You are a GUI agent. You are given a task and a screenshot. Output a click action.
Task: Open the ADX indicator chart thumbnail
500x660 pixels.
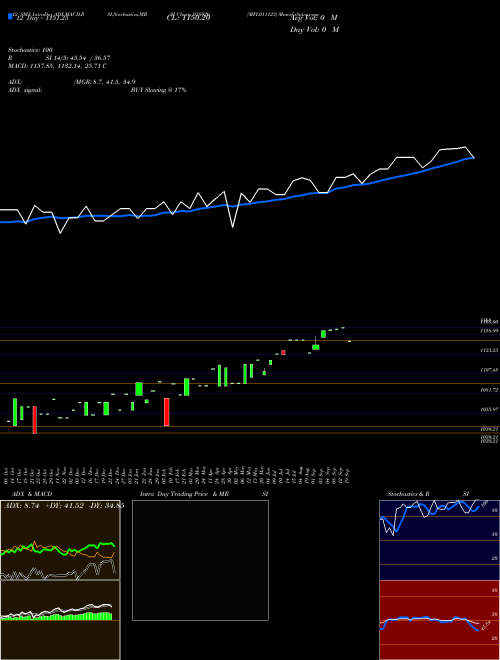pyautogui.click(x=60, y=540)
